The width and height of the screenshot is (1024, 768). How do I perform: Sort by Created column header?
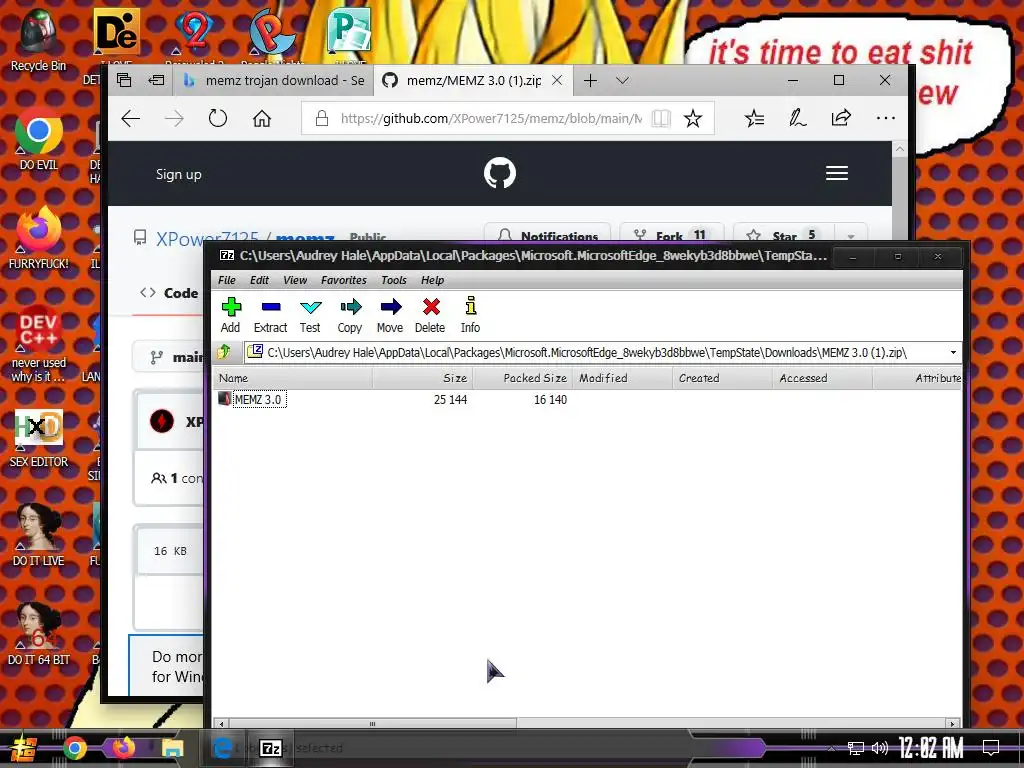point(722,378)
